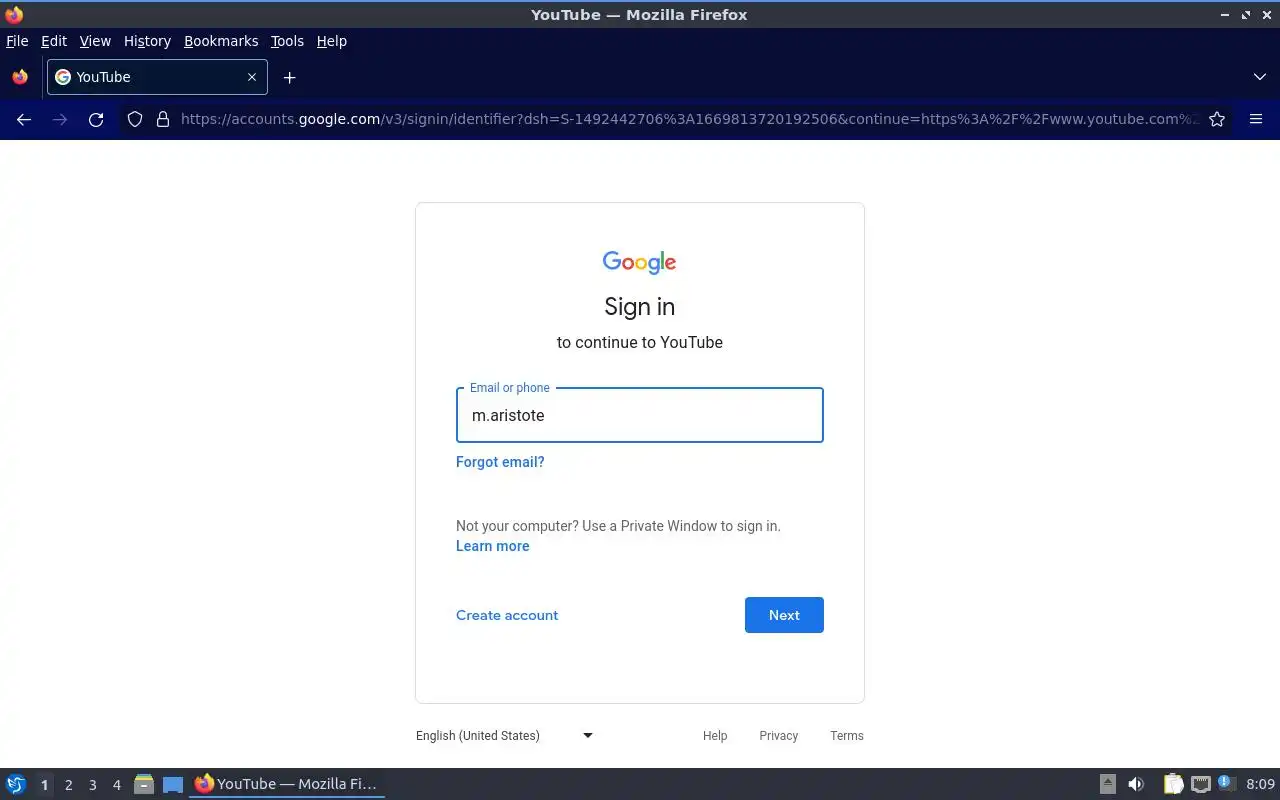Open the English (United States) language dropdown
1280x800 pixels.
[505, 735]
